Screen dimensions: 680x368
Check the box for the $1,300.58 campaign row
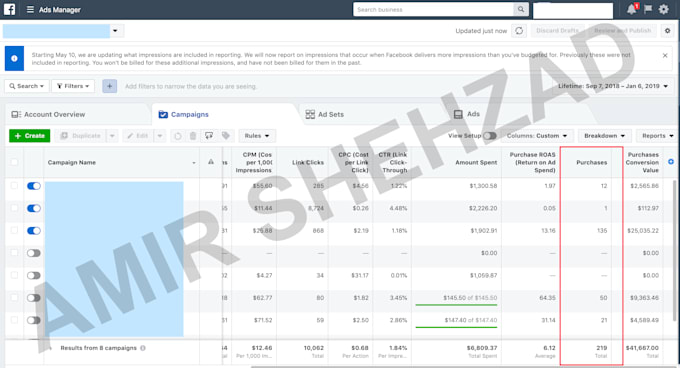point(14,186)
